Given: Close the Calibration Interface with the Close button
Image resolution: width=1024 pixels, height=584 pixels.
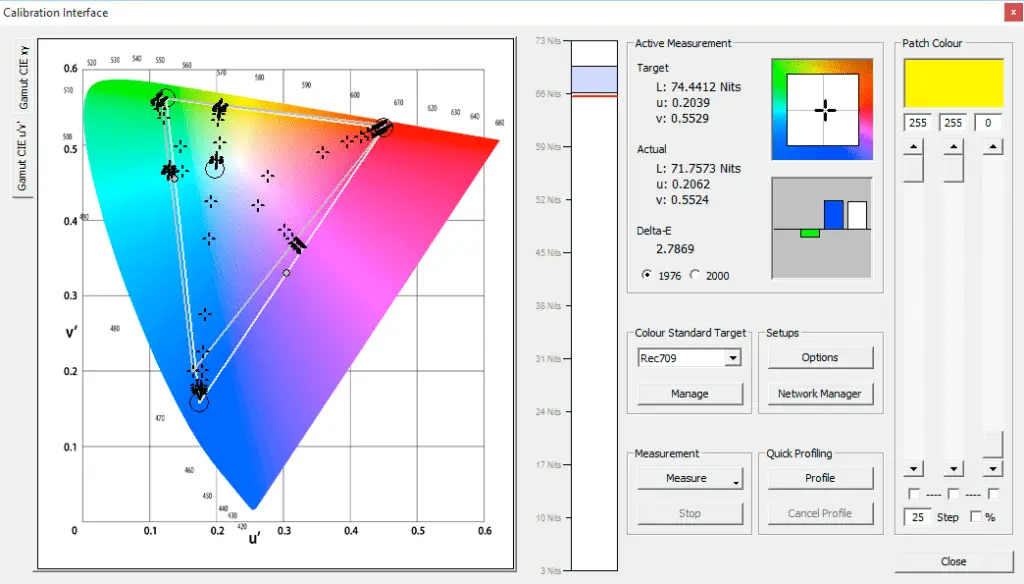Looking at the screenshot, I should [x=952, y=561].
